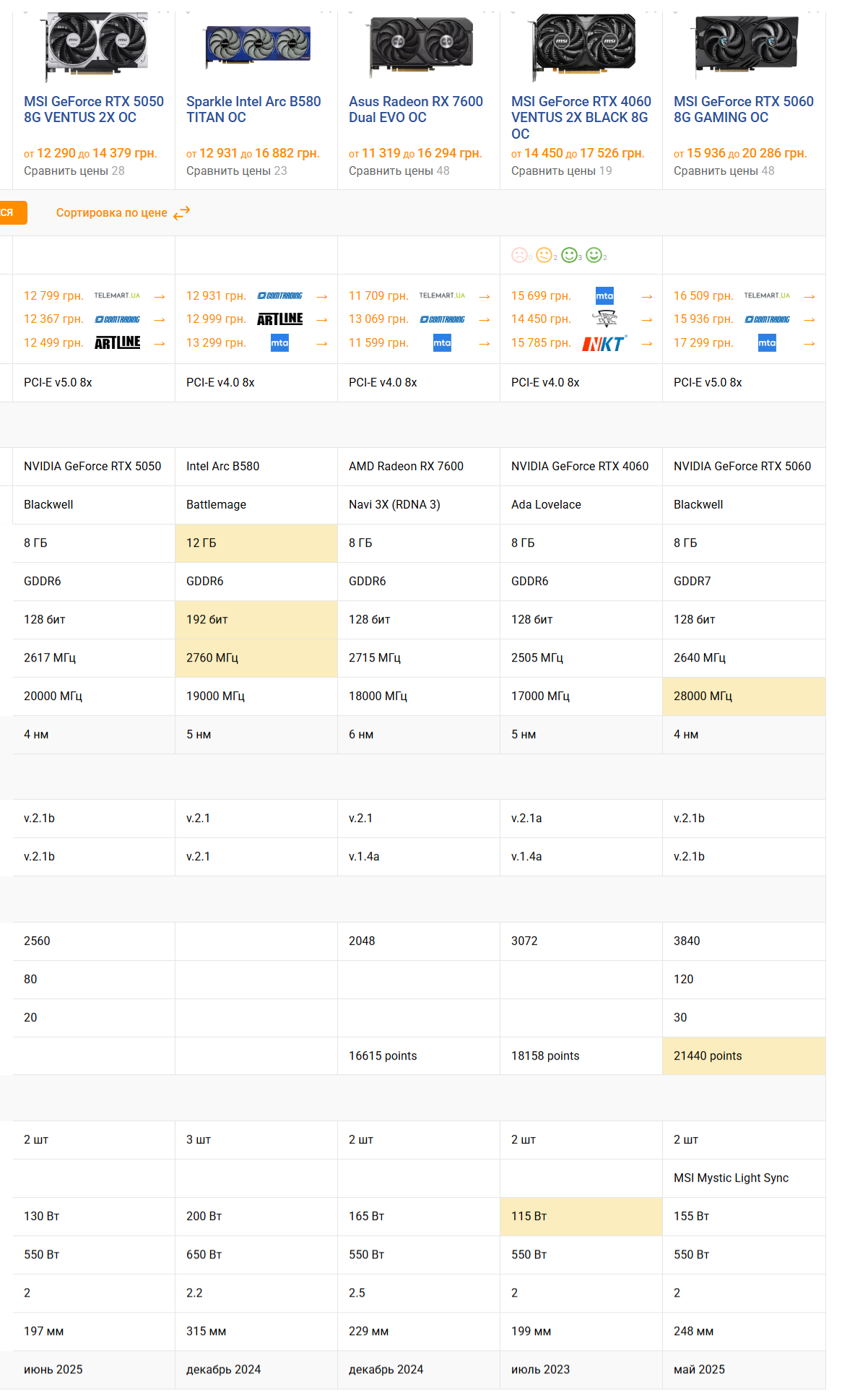Open Comtrading logo next to 12 931 грн.
This screenshot has height=1400, width=842.
[279, 295]
